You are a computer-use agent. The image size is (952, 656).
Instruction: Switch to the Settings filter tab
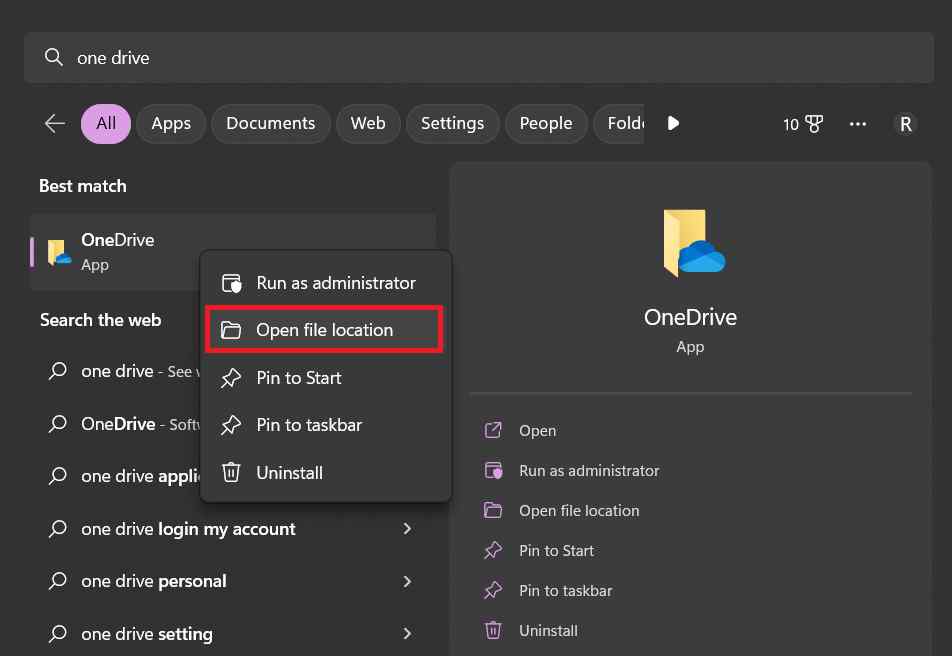tap(452, 123)
